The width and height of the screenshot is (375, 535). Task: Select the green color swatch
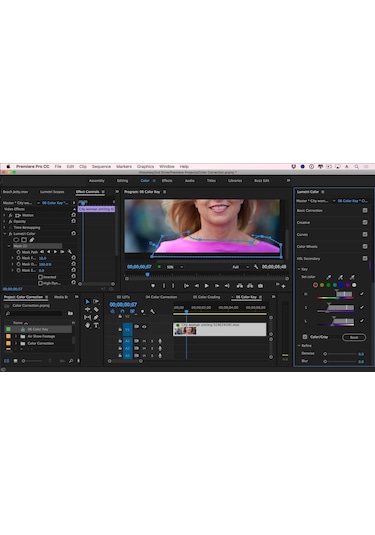click(328, 285)
